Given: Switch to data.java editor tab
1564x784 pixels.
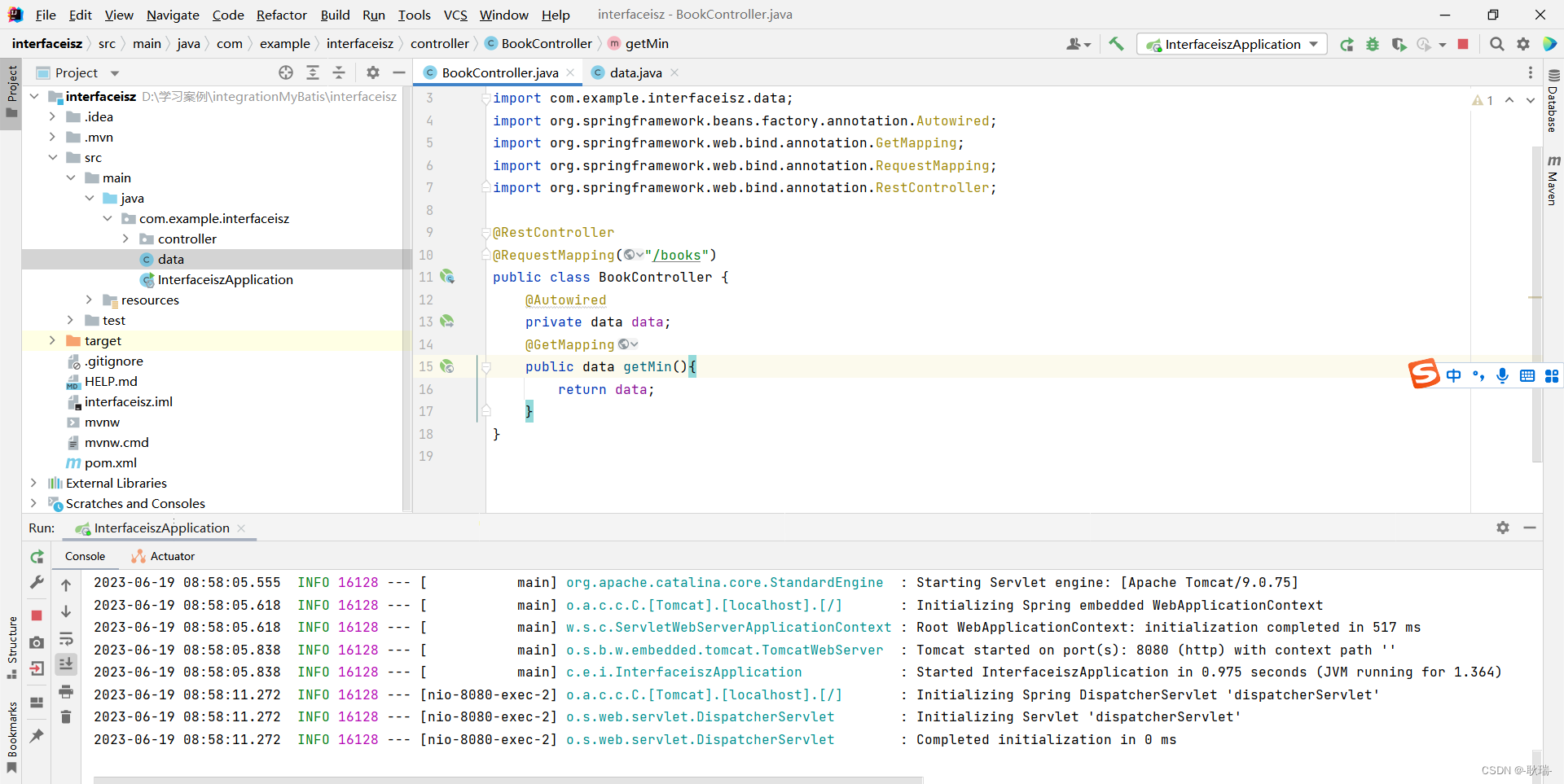Looking at the screenshot, I should click(635, 72).
